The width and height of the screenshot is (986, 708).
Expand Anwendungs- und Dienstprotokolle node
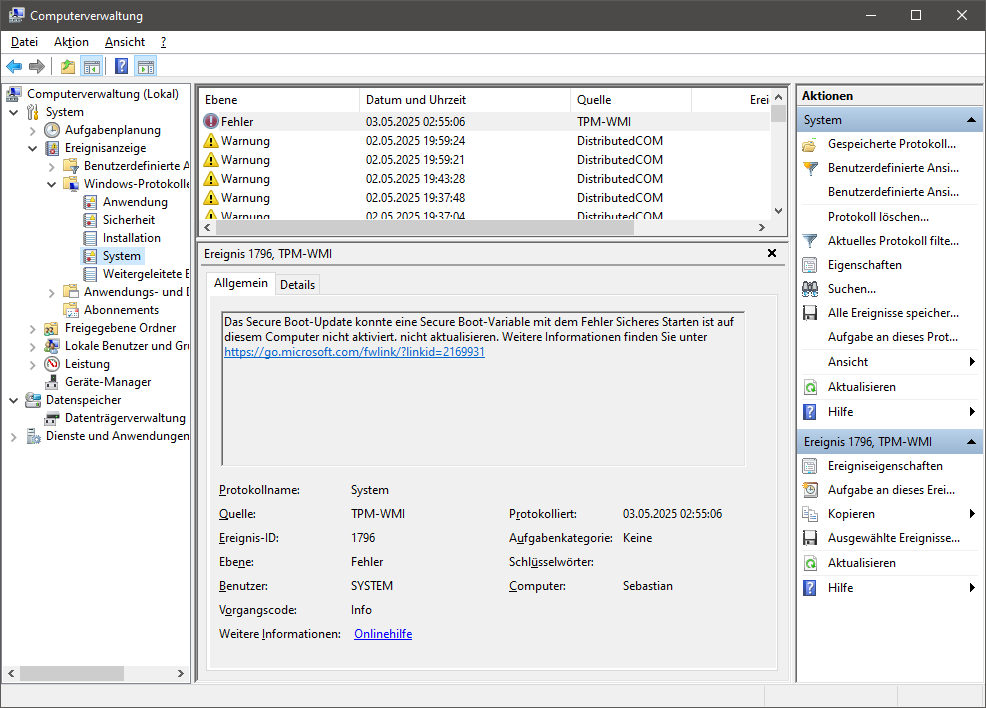(52, 292)
